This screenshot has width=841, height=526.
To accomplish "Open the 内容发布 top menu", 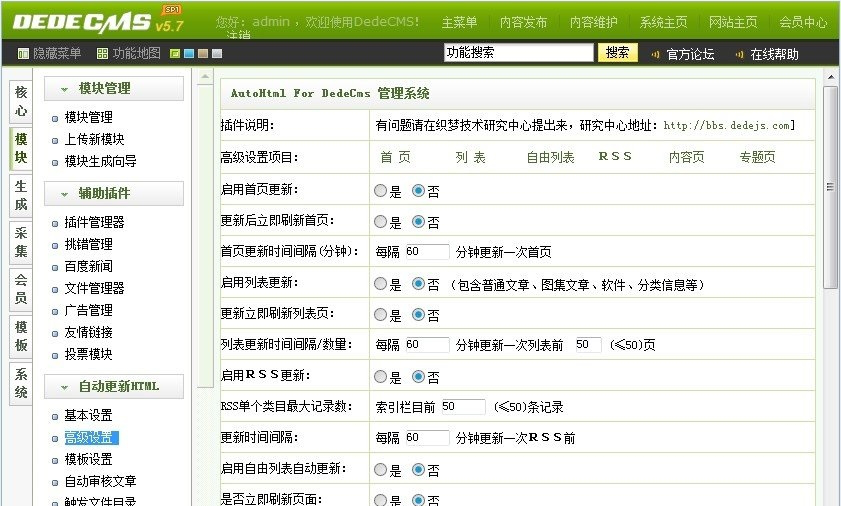I will coord(523,23).
